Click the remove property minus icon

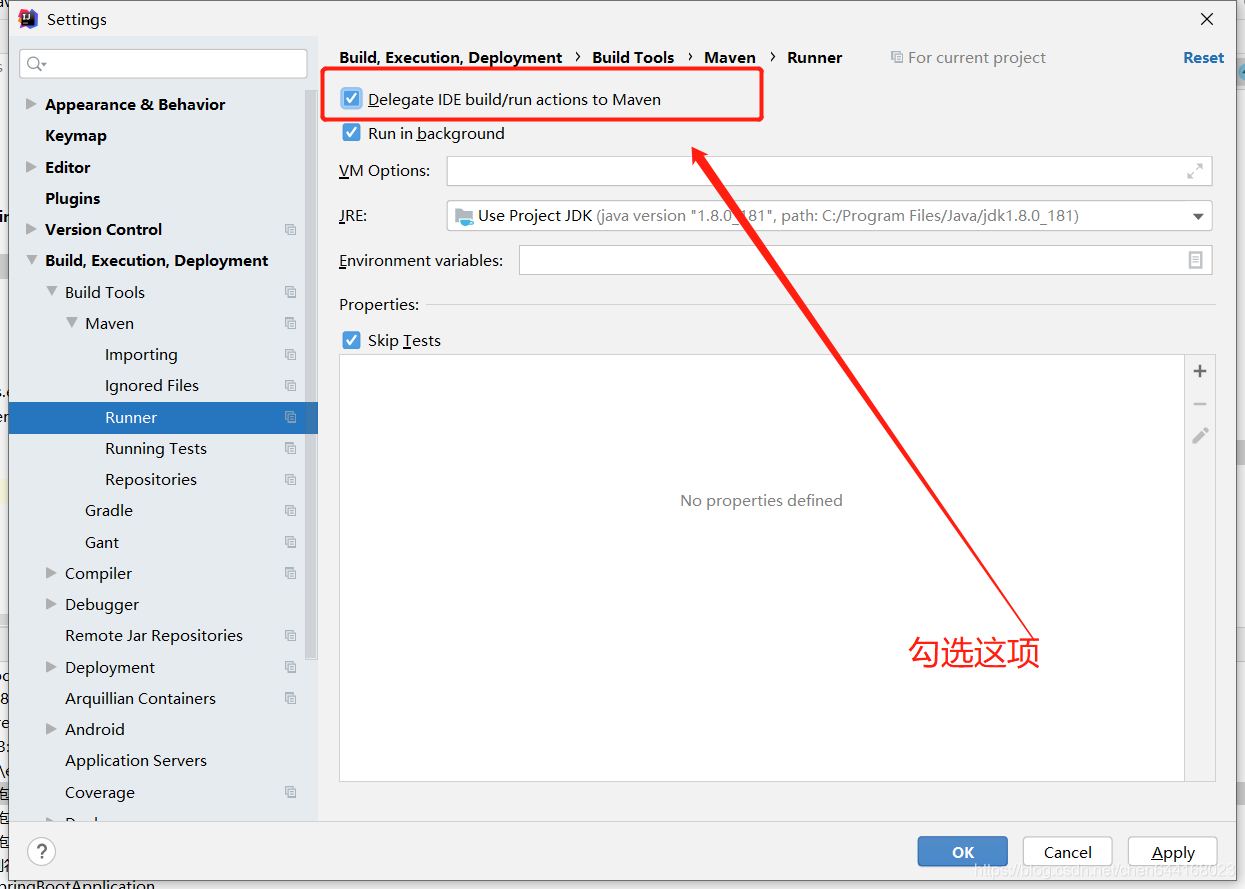(x=1200, y=404)
